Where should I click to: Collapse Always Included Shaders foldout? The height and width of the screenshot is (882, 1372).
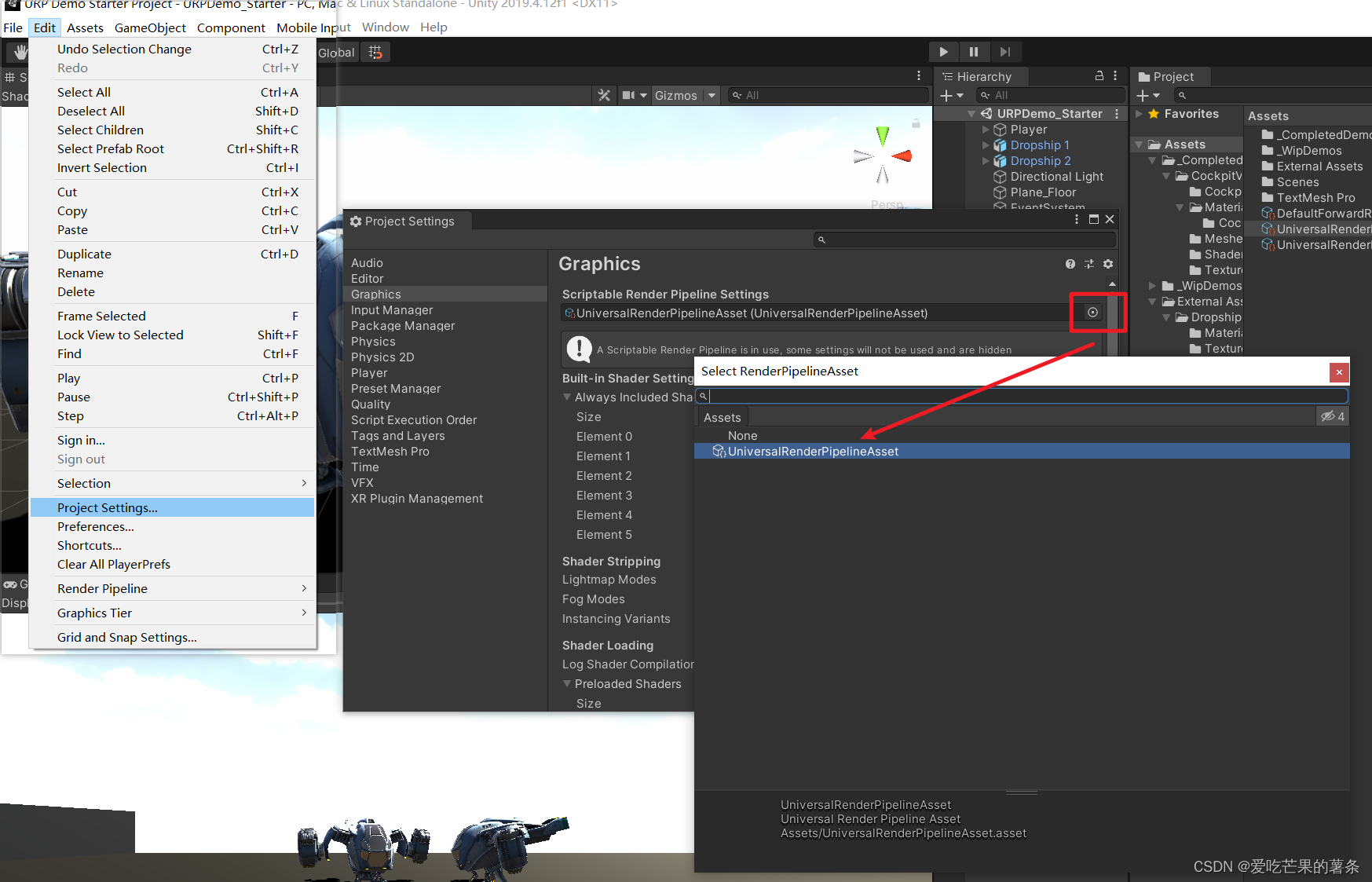[x=567, y=397]
